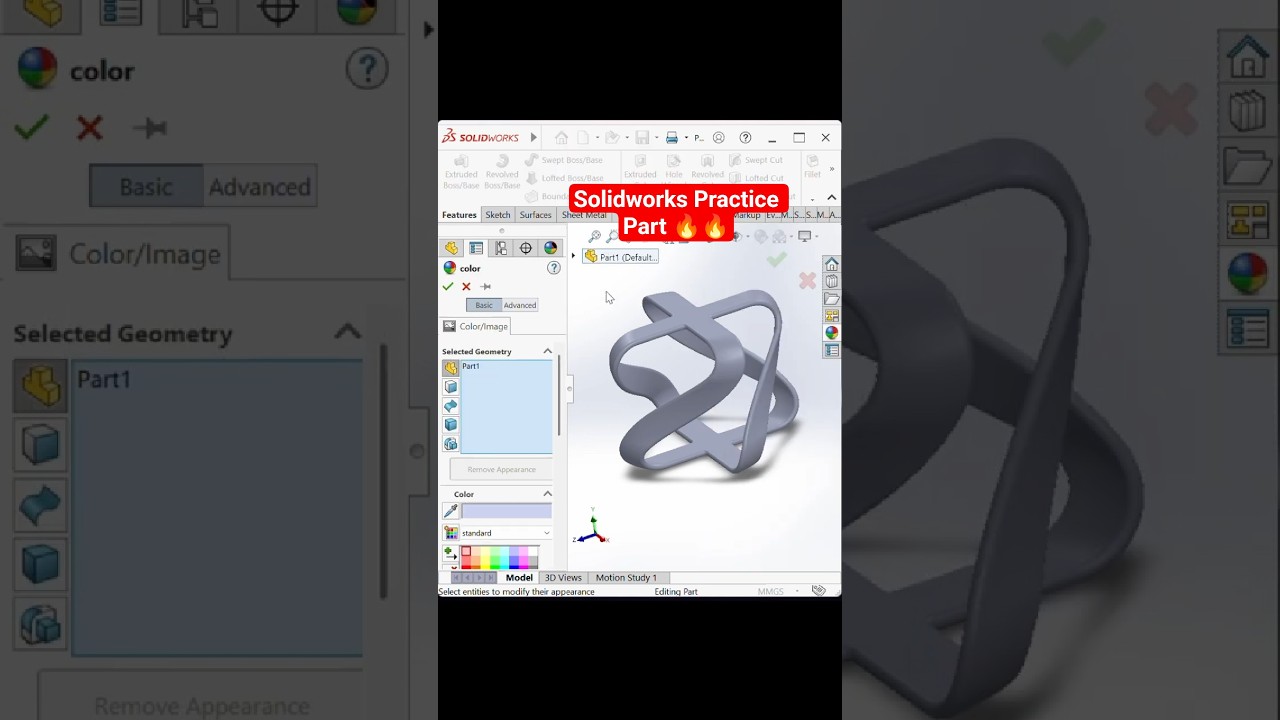Open the Surfaces ribbon tab

(535, 215)
